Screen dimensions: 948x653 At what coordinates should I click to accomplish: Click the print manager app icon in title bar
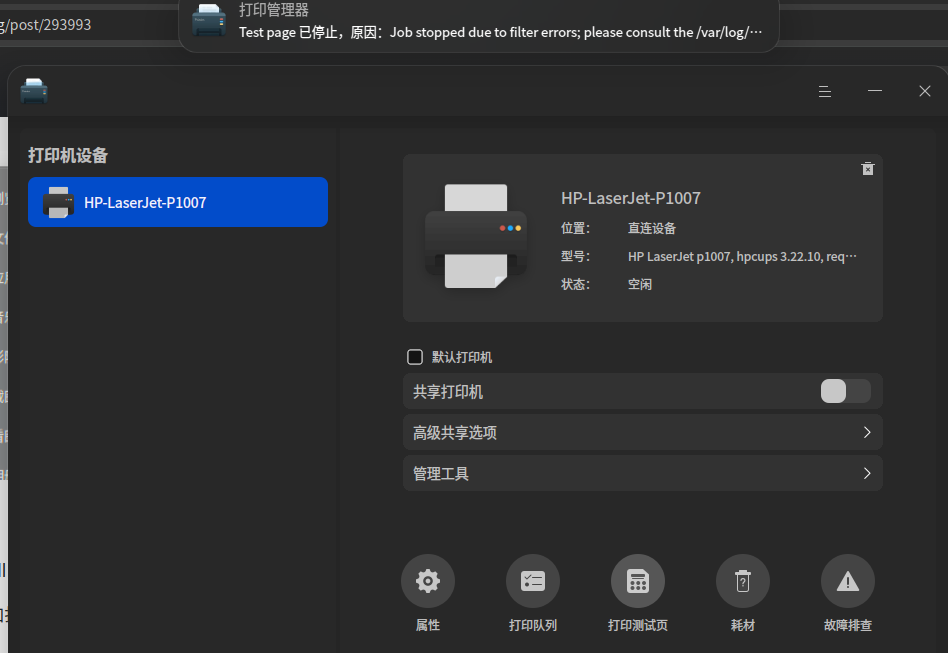(x=34, y=91)
